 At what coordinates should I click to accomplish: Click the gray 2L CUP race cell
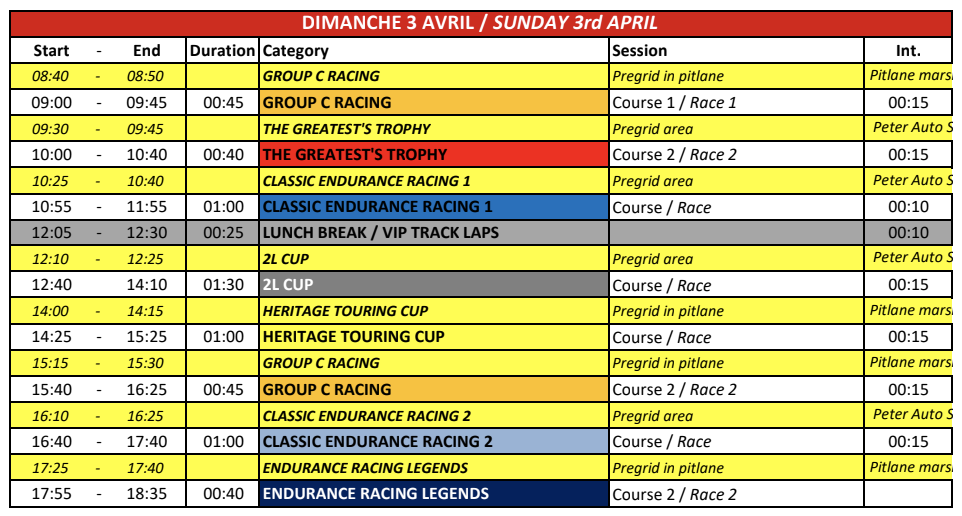click(x=433, y=285)
